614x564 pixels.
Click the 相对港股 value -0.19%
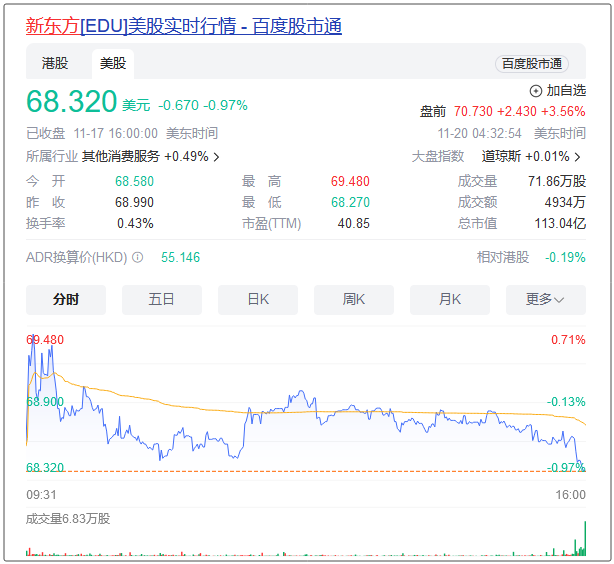point(565,257)
